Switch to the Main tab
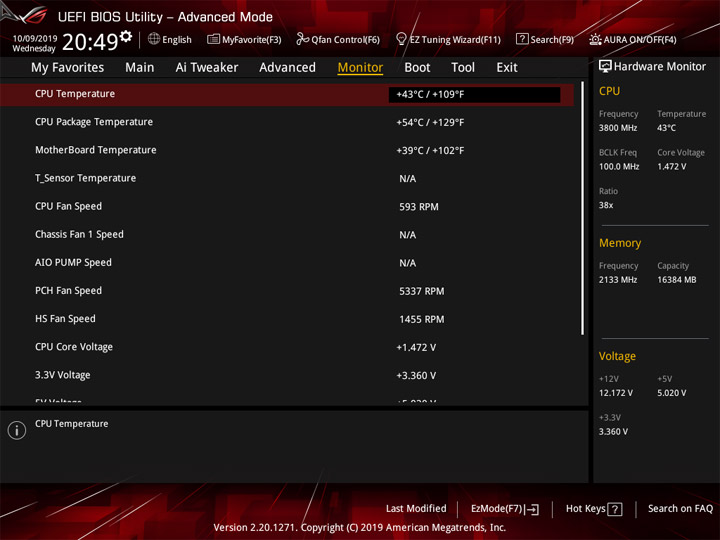 click(x=140, y=68)
